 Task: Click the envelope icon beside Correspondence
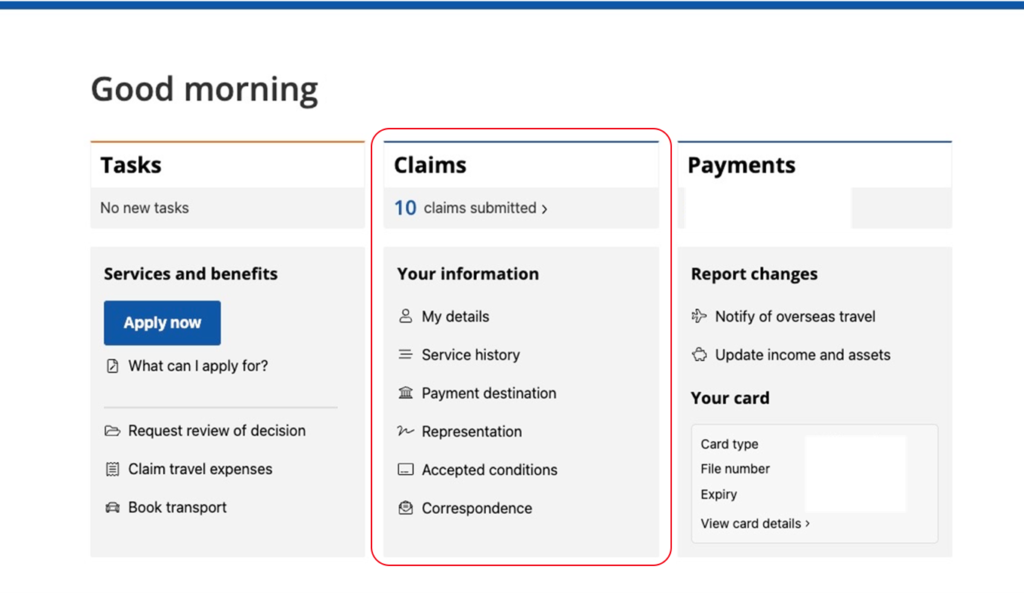pyautogui.click(x=406, y=508)
